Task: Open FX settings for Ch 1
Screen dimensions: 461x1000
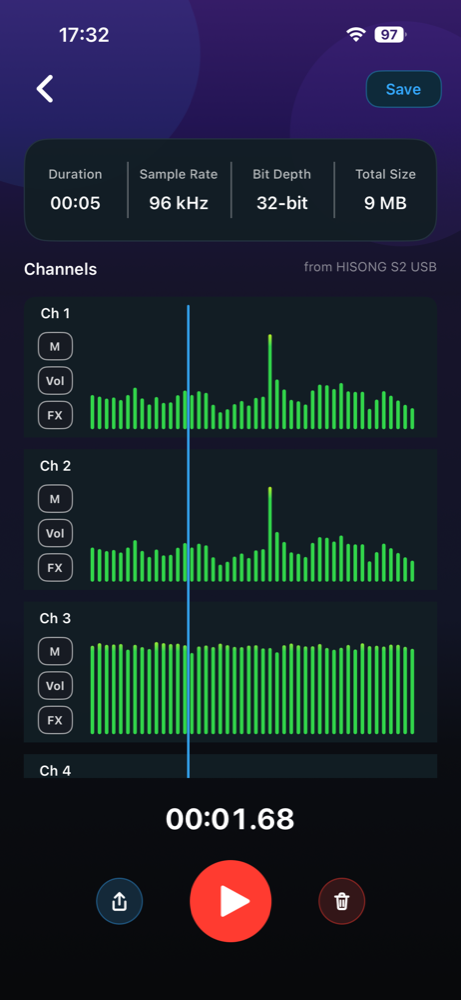Action: (55, 416)
